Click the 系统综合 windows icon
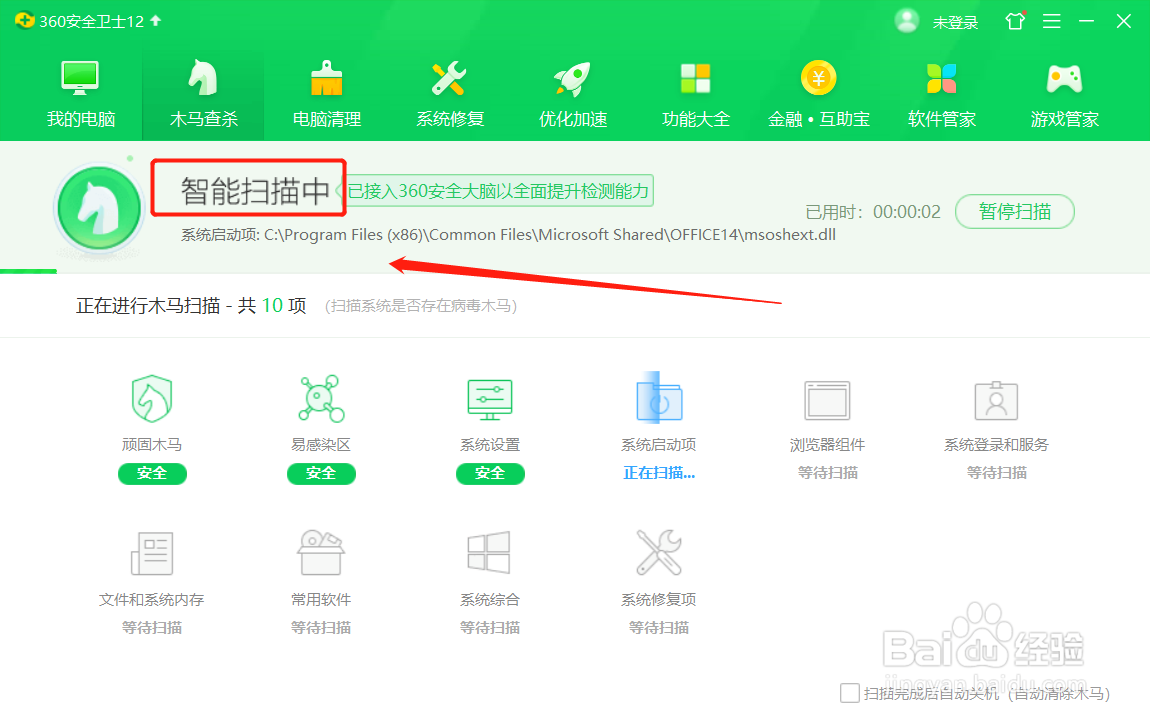Viewport: 1150px width, 725px height. (489, 553)
